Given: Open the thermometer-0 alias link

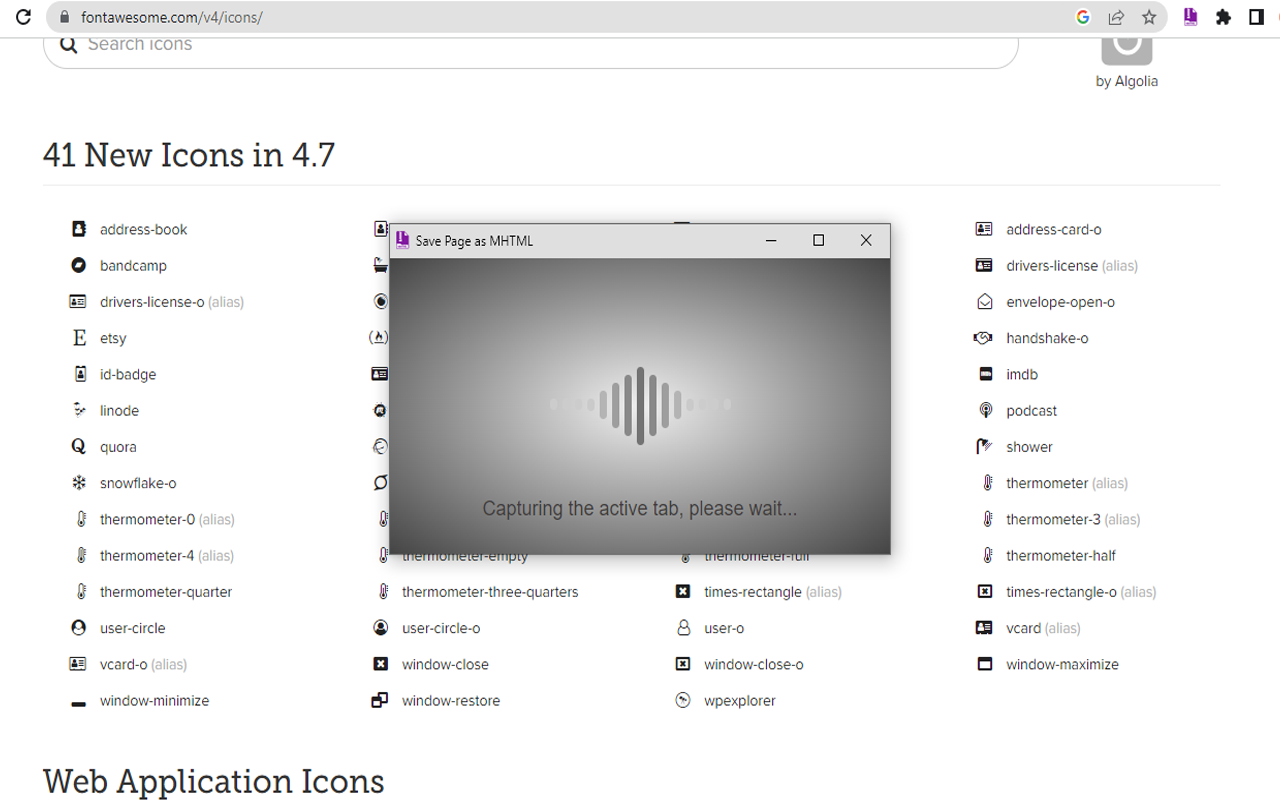Looking at the screenshot, I should pyautogui.click(x=167, y=519).
